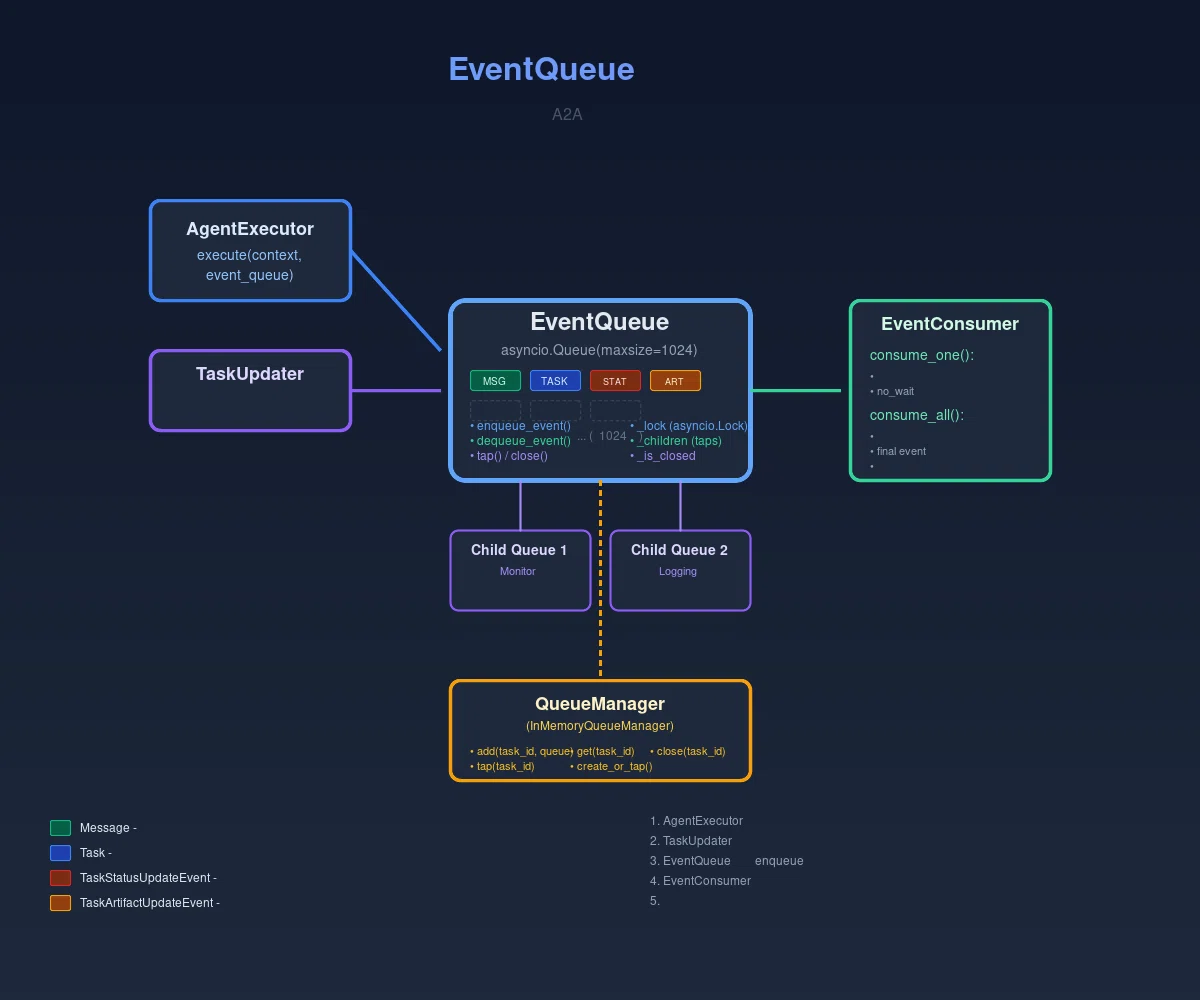Select the Child Queue 2 node

[x=680, y=570]
